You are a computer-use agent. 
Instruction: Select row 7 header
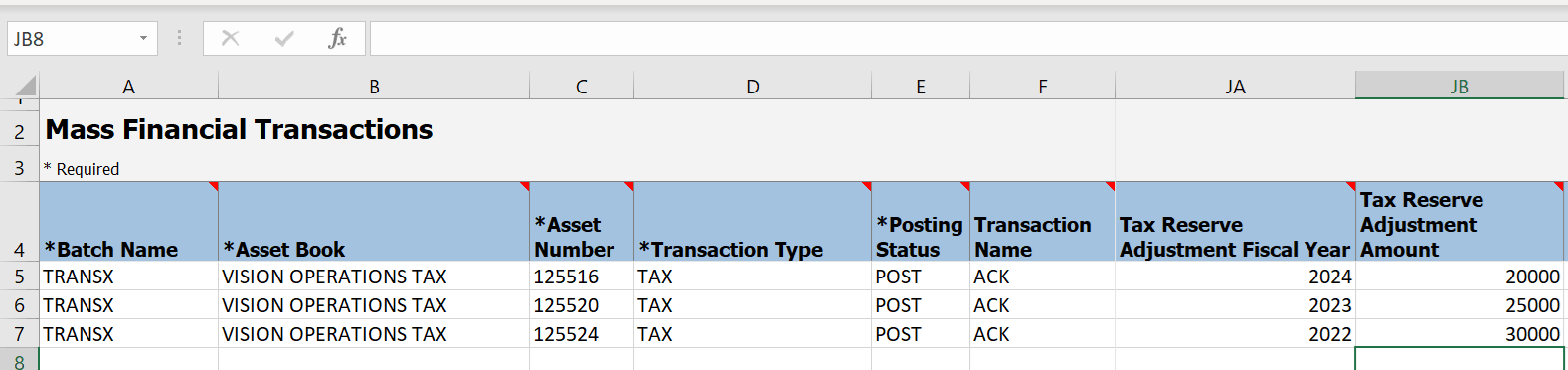[19, 334]
